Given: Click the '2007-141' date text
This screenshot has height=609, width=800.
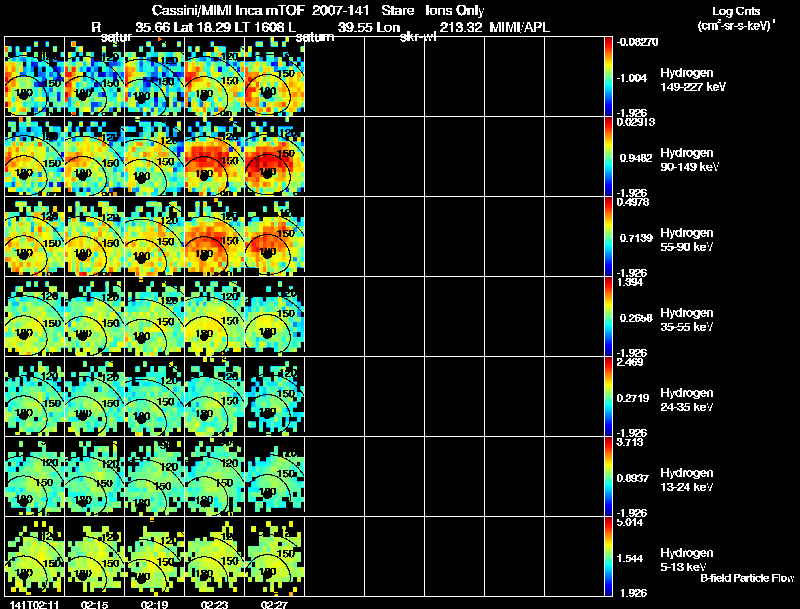Looking at the screenshot, I should pos(340,11).
